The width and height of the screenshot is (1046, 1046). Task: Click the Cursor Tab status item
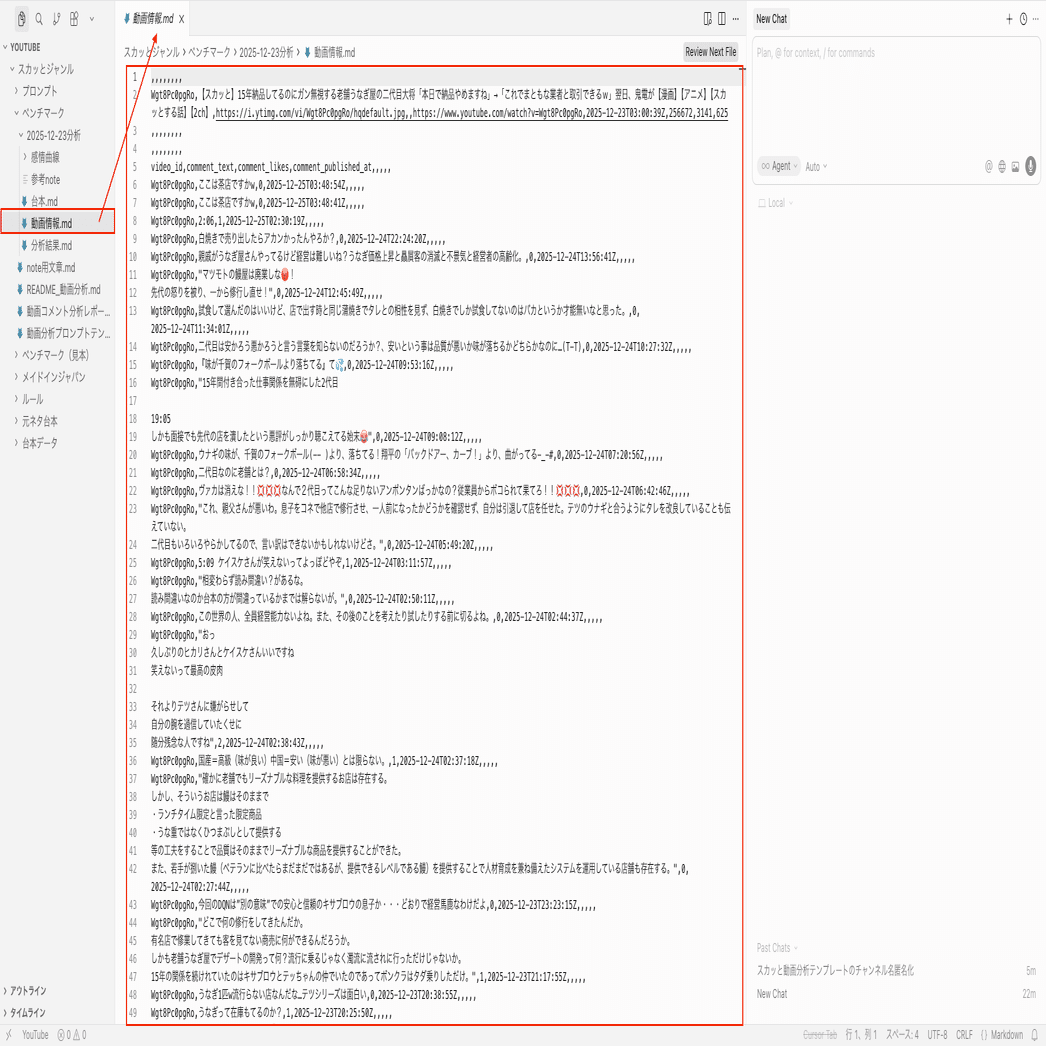pos(820,1035)
